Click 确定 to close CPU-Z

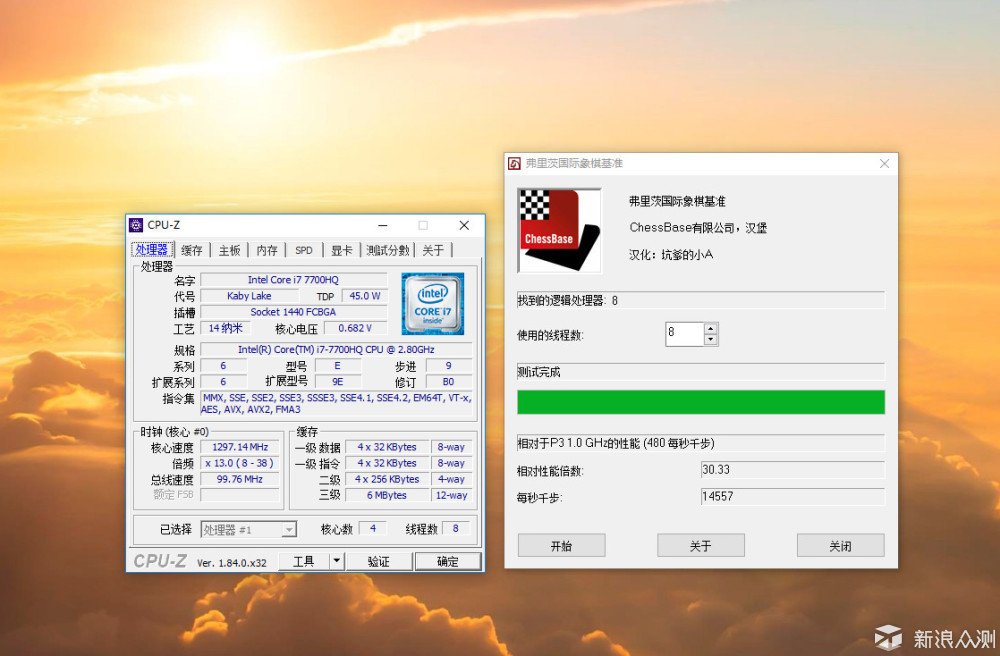[x=447, y=561]
